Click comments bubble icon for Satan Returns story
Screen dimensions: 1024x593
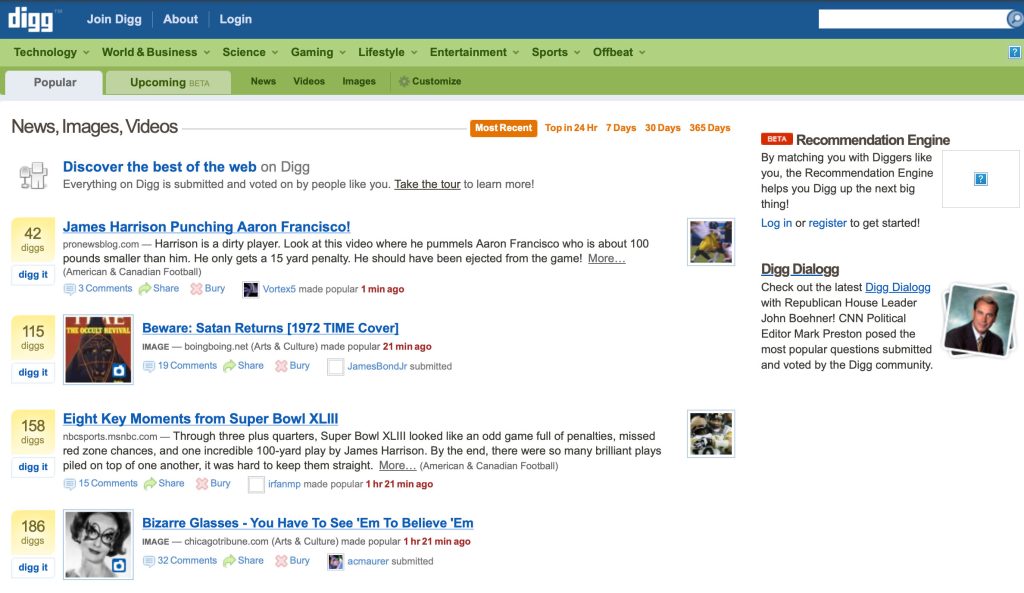(149, 366)
